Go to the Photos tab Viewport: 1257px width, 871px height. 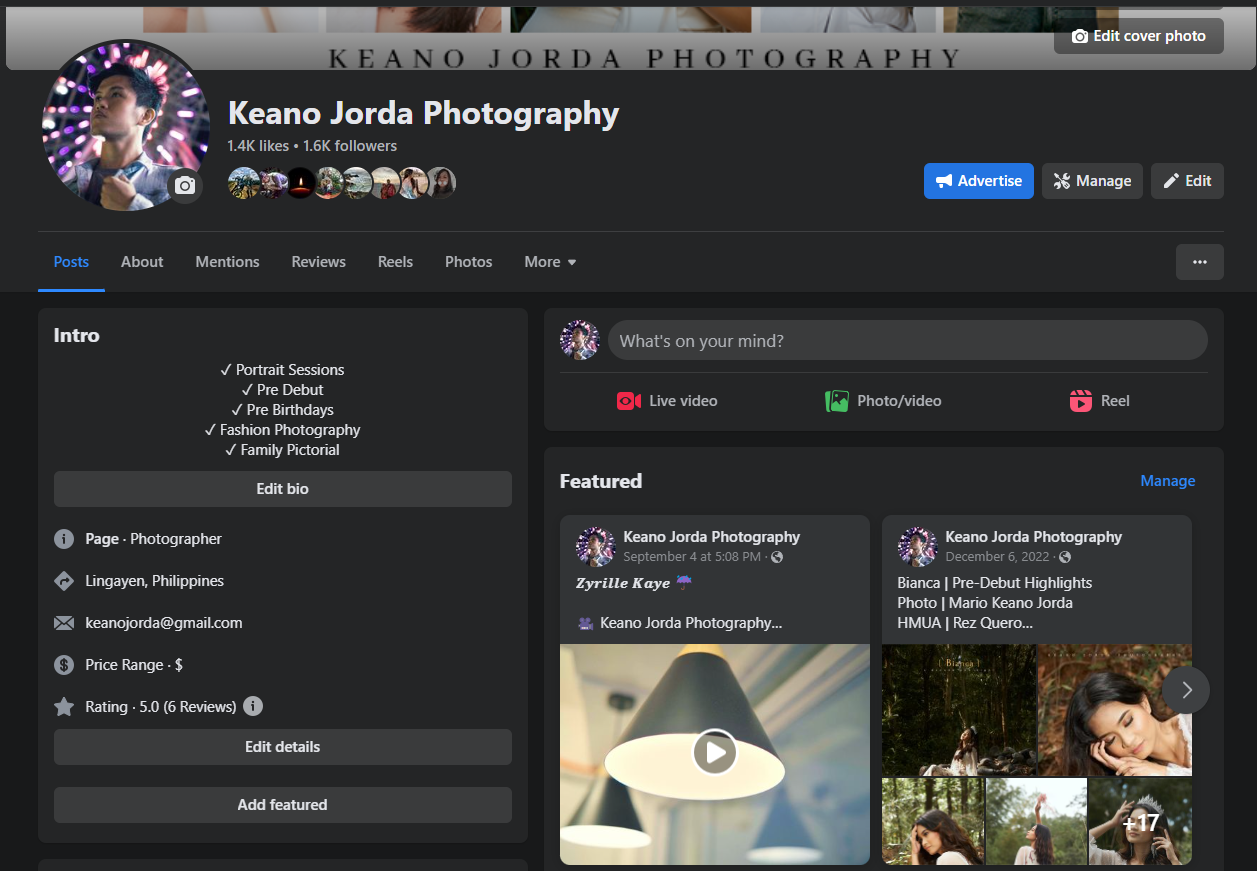[469, 262]
